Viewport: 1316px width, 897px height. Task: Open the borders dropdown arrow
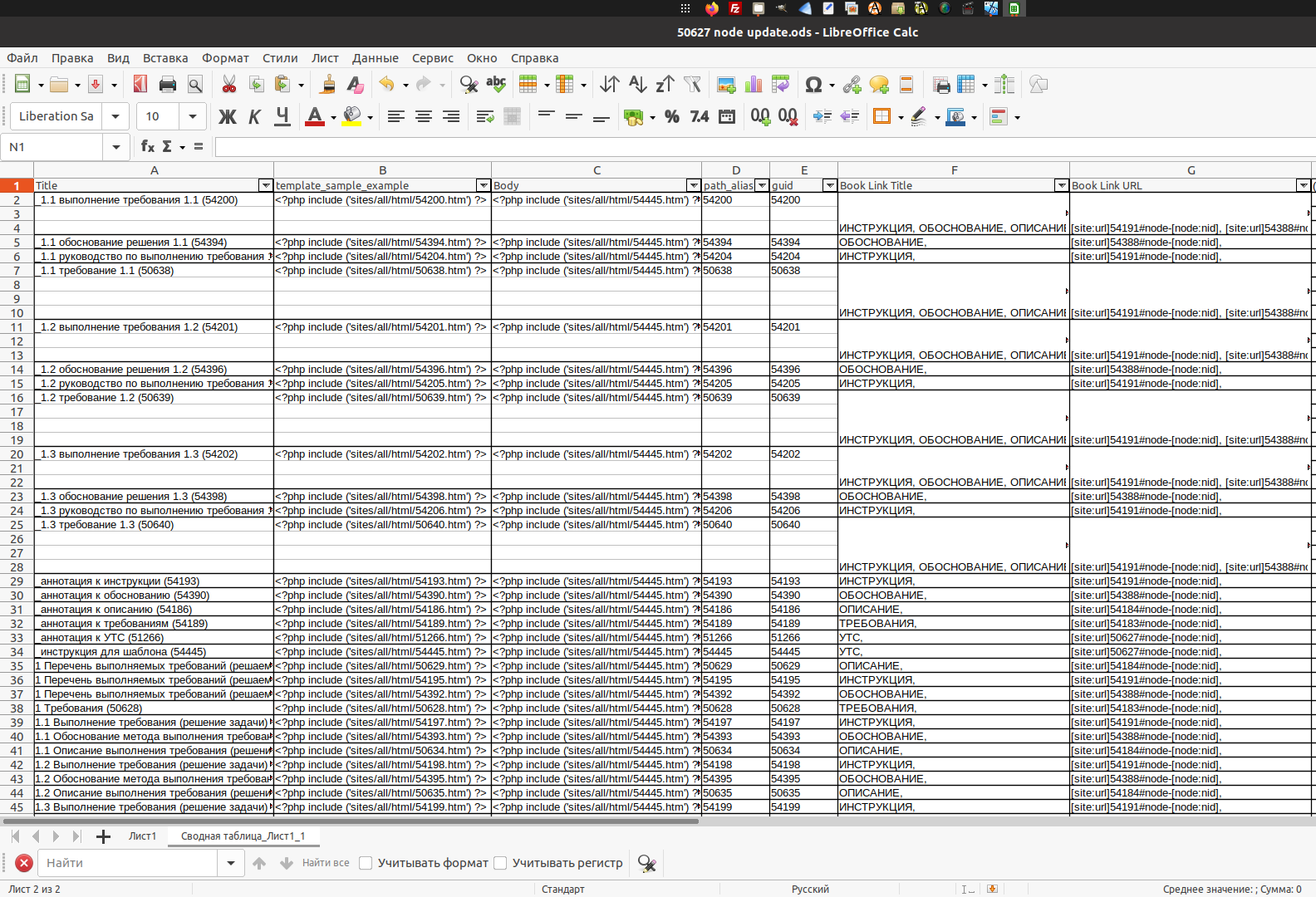point(901,117)
